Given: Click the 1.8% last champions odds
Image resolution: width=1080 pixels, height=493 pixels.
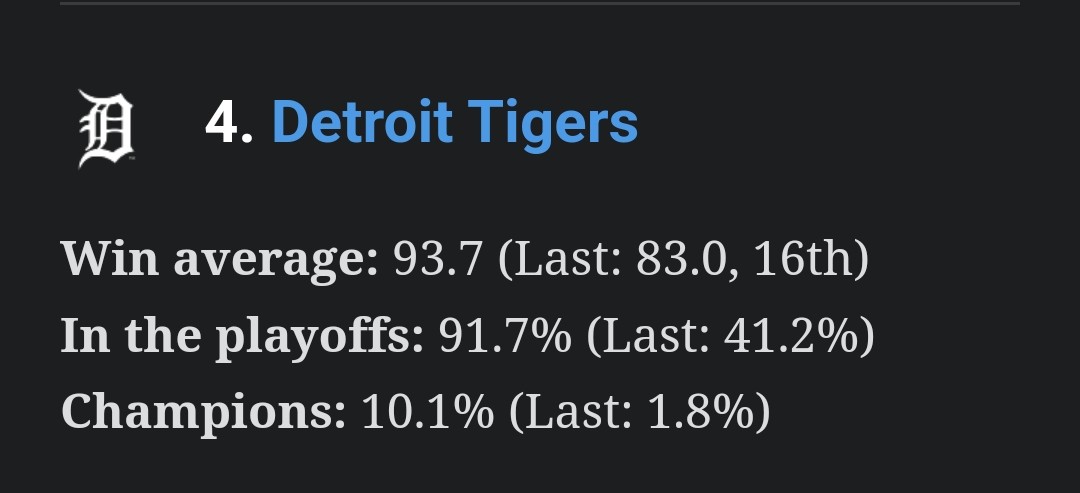Looking at the screenshot, I should pyautogui.click(x=695, y=411).
